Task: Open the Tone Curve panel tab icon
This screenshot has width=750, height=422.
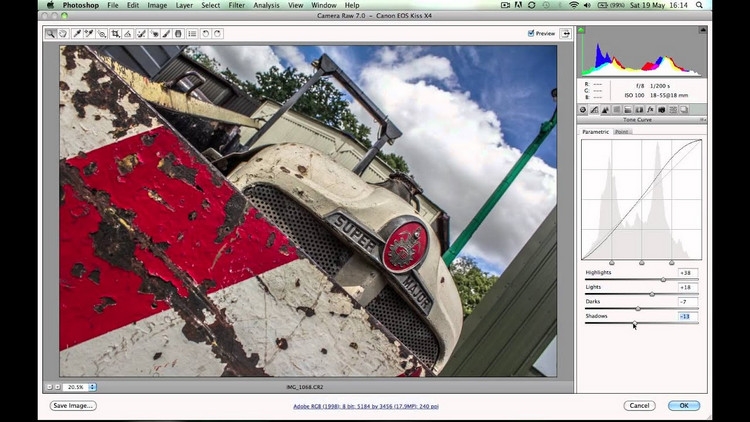Action: [x=594, y=110]
